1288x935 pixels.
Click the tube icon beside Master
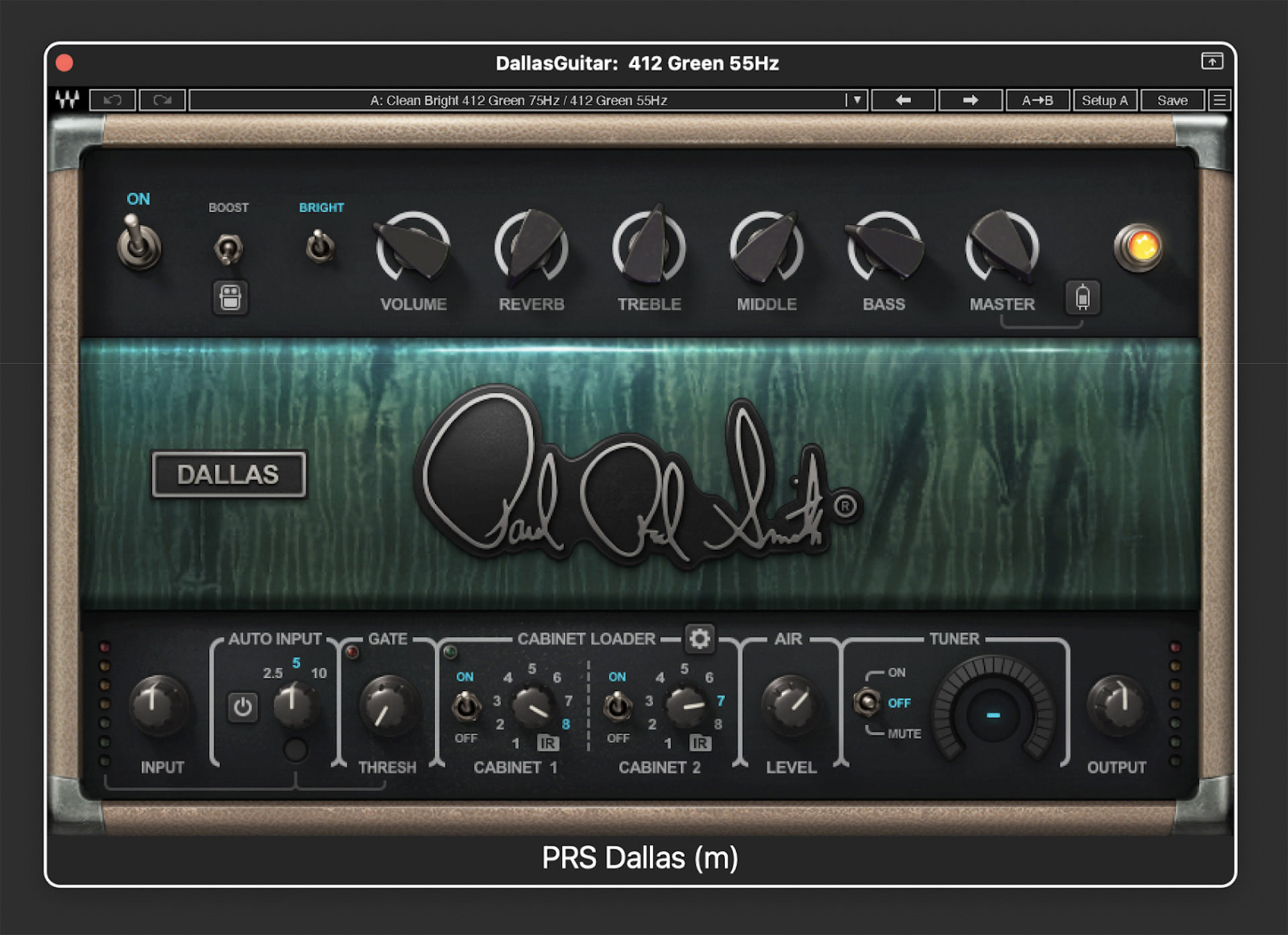[x=1082, y=297]
